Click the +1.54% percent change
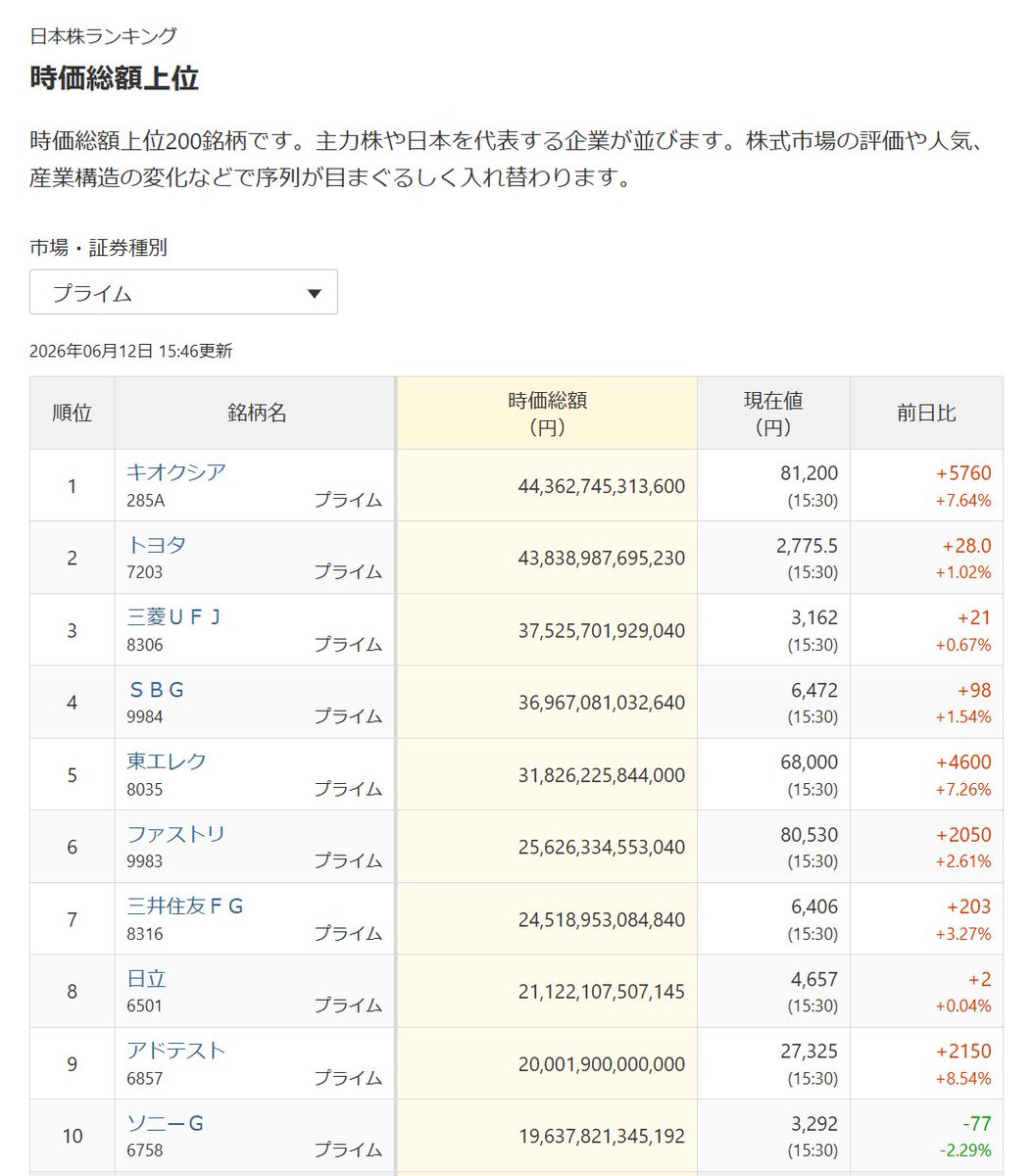This screenshot has width=1034, height=1176. [962, 716]
